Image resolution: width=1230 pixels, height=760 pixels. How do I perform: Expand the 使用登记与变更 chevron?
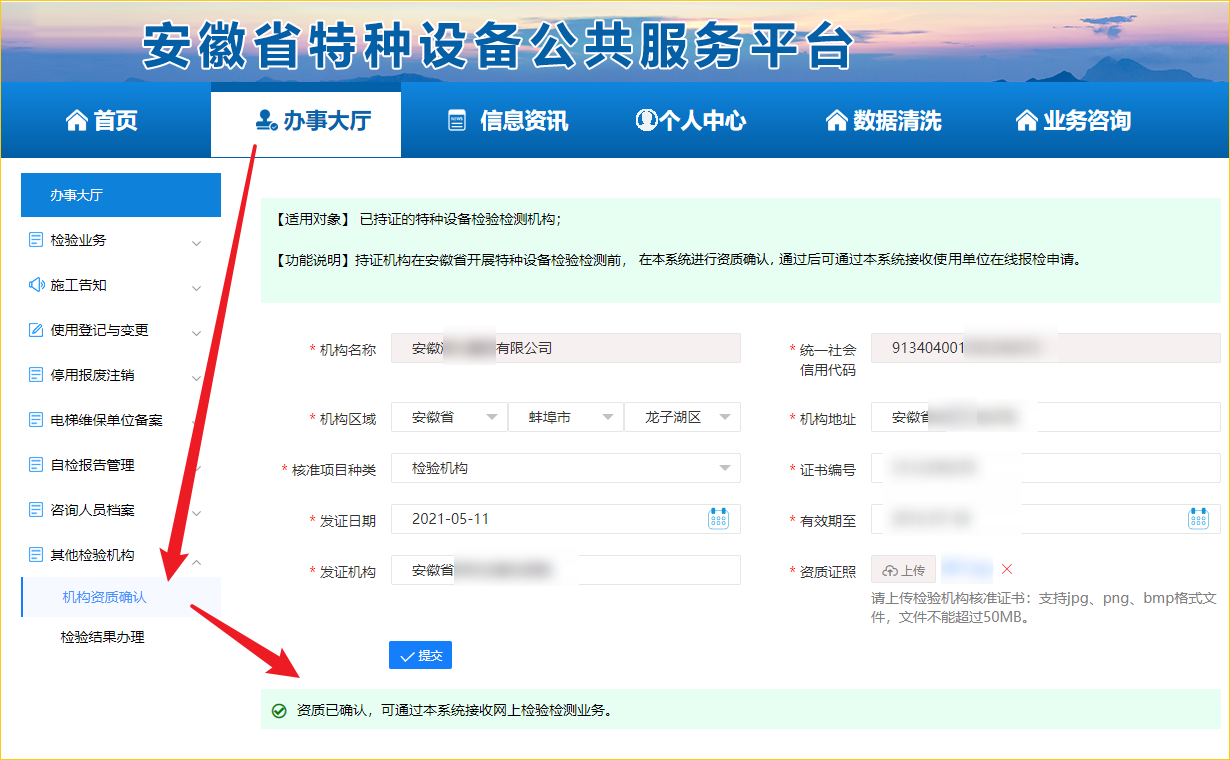pos(196,332)
